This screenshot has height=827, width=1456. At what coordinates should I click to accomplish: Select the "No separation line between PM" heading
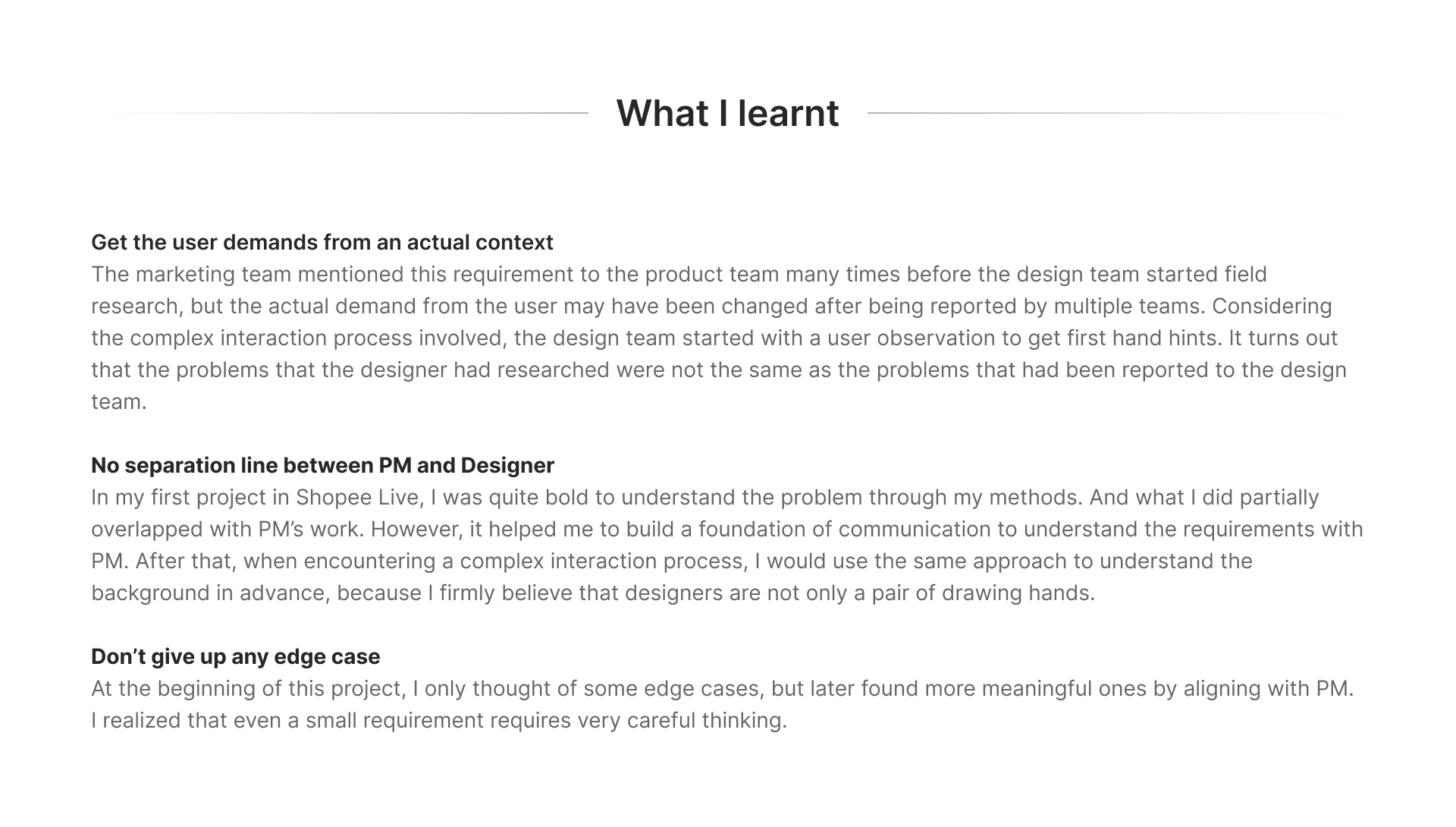(x=322, y=466)
